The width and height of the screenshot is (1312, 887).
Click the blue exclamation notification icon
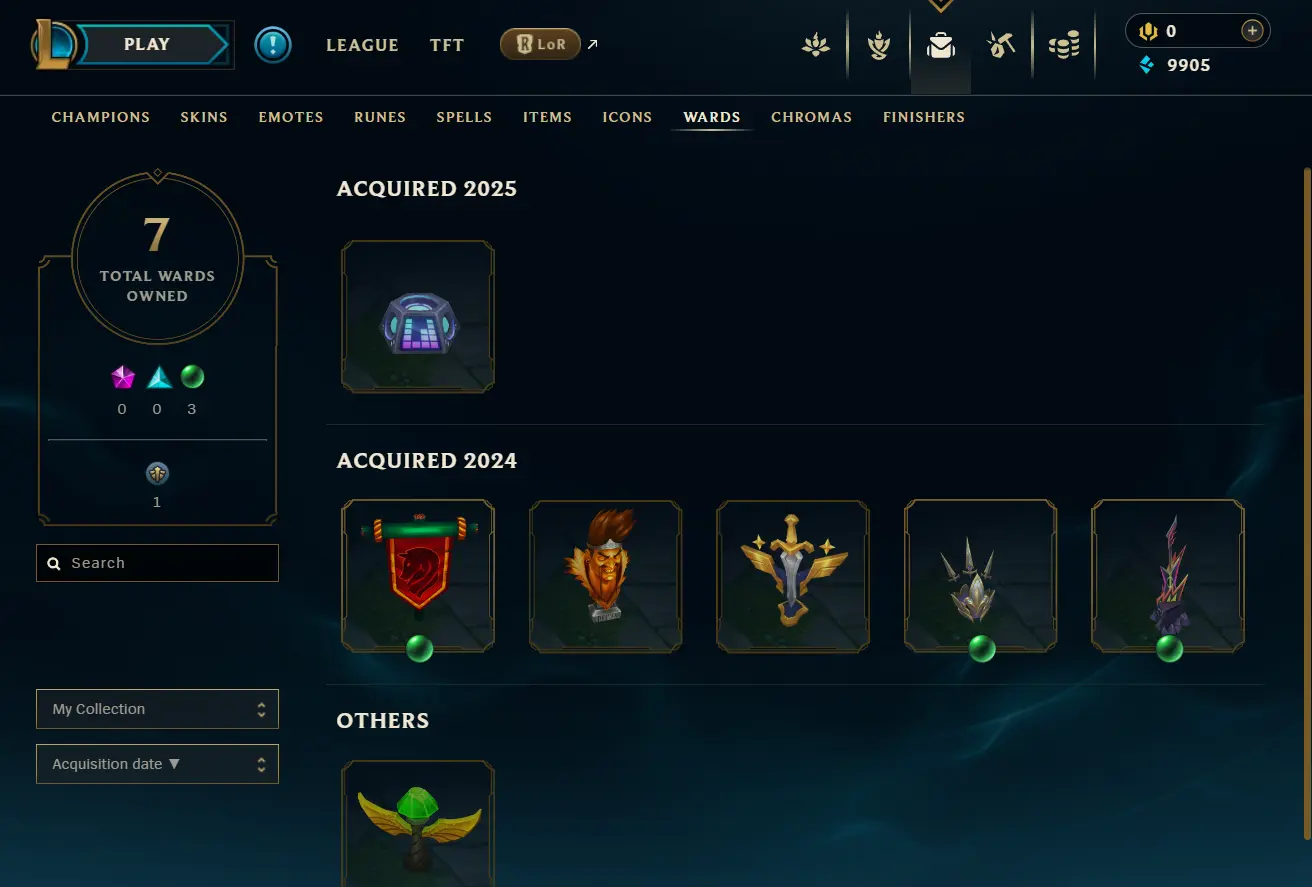tap(273, 45)
